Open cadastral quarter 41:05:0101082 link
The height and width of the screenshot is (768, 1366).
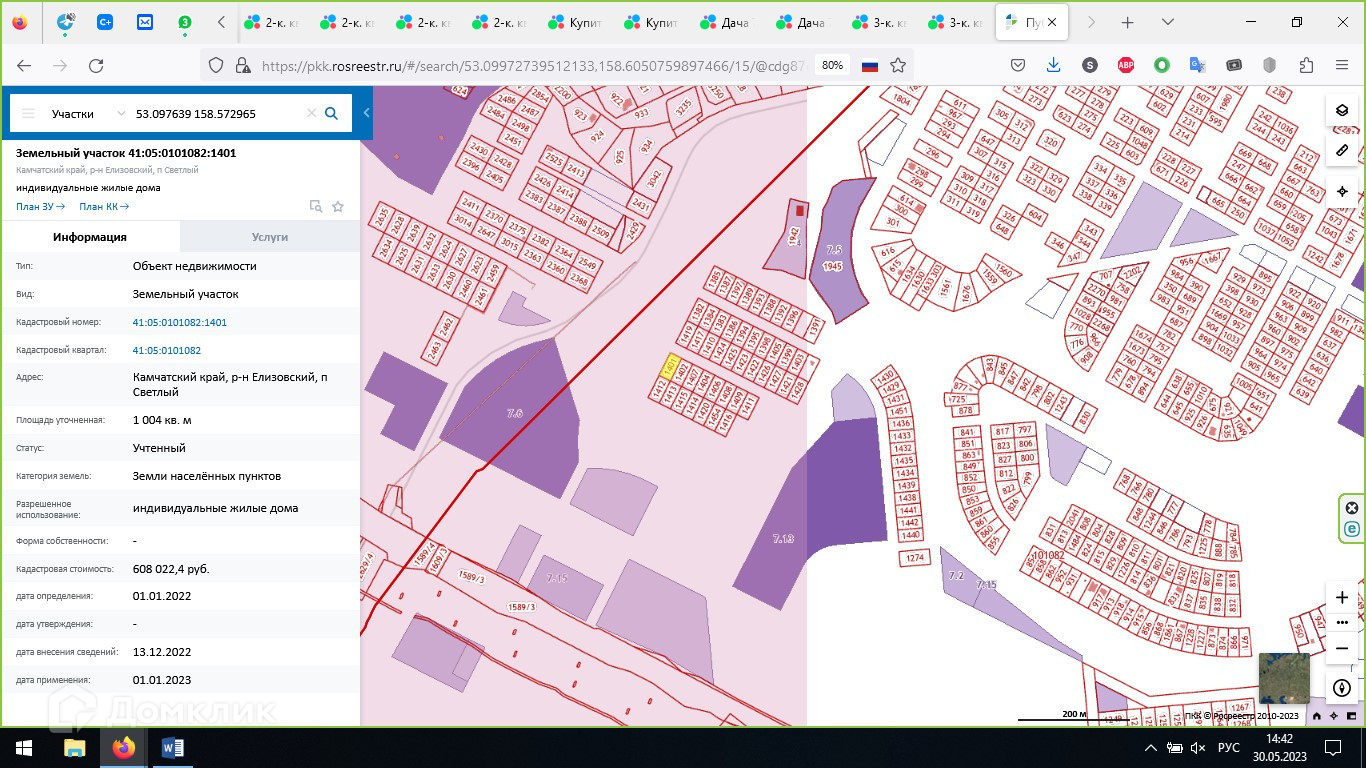pos(167,351)
